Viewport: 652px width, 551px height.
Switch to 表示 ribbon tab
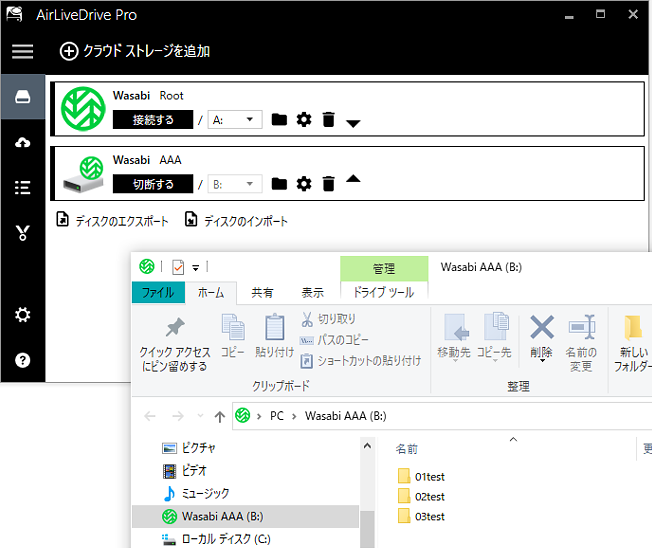click(312, 293)
